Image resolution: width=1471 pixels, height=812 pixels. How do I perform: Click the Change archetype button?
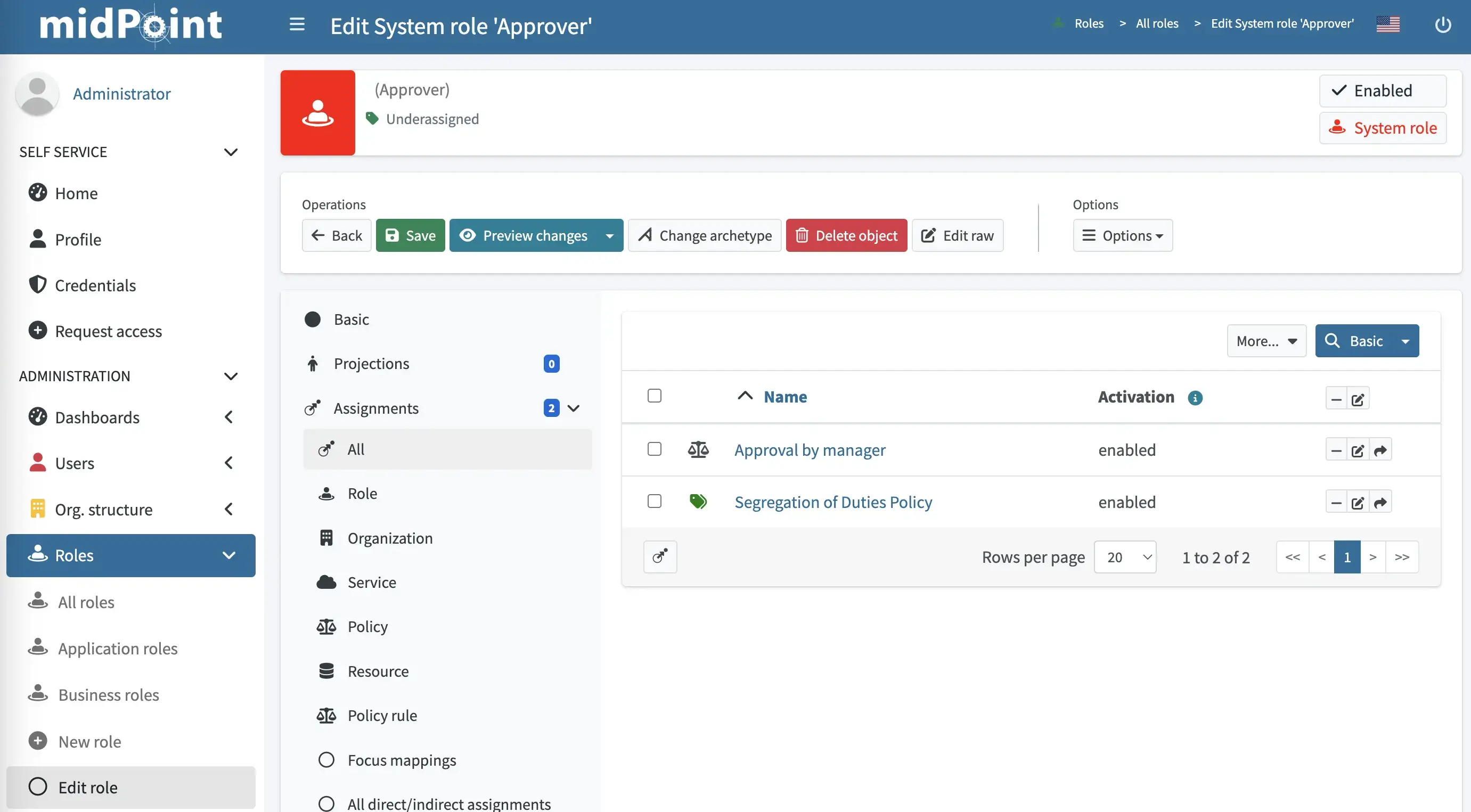coord(704,235)
